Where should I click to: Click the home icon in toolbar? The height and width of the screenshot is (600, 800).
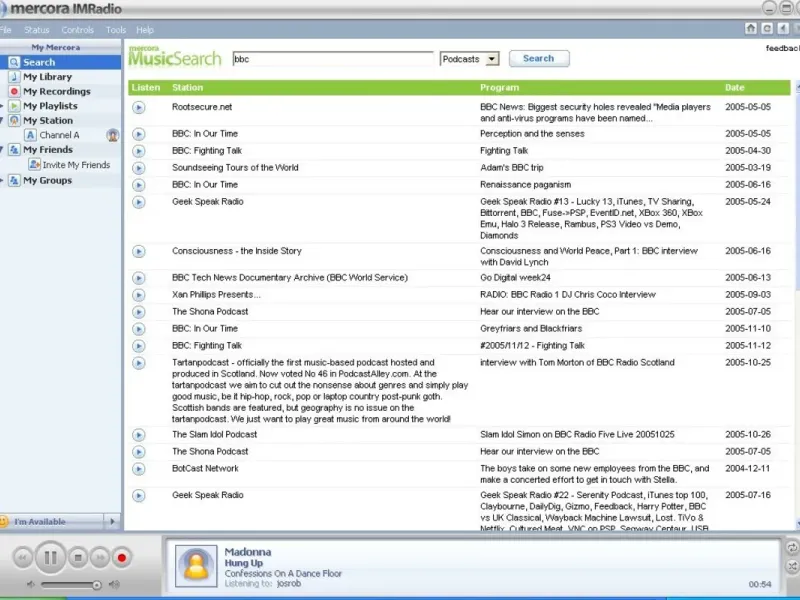point(751,29)
